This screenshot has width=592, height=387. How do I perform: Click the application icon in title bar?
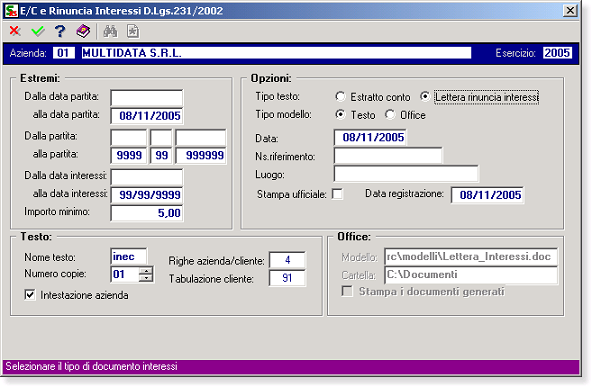click(11, 11)
